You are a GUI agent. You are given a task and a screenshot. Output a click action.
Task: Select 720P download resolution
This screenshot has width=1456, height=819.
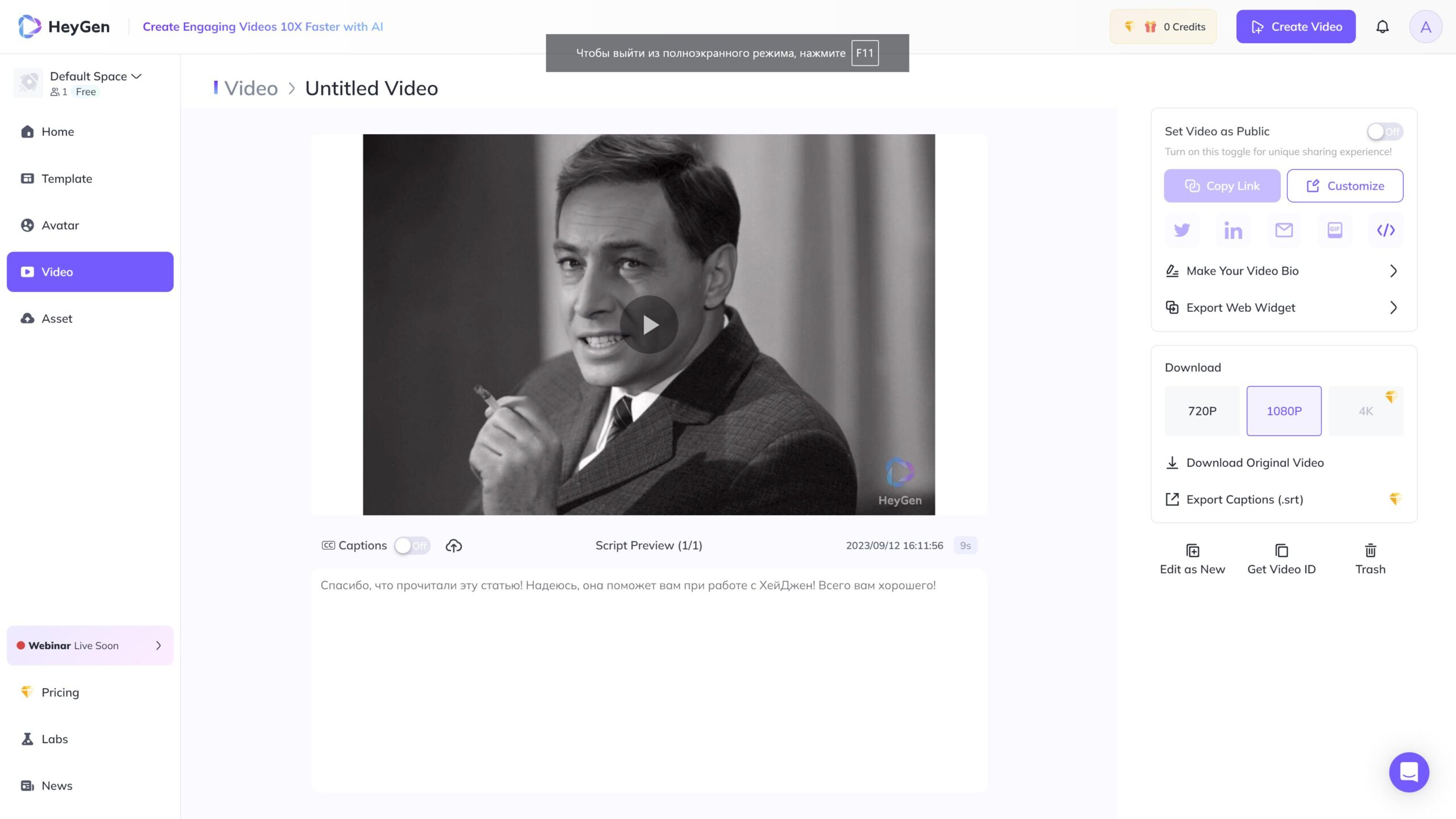coord(1202,411)
